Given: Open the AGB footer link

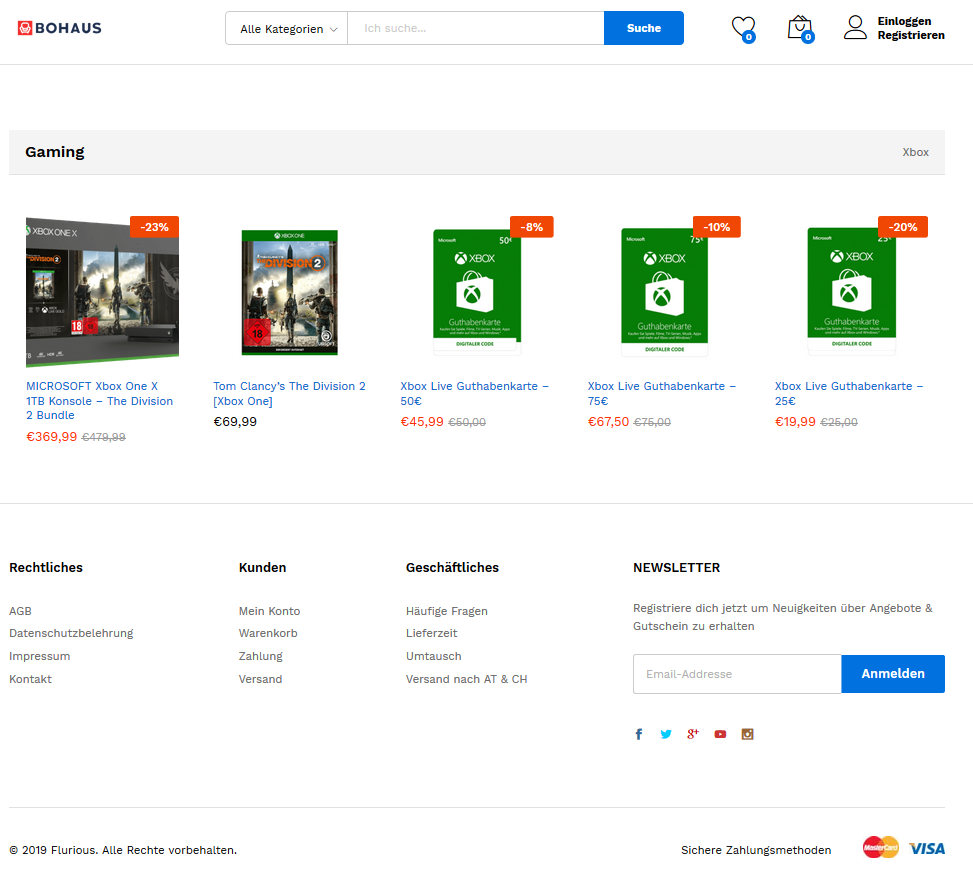Looking at the screenshot, I should click(x=20, y=611).
